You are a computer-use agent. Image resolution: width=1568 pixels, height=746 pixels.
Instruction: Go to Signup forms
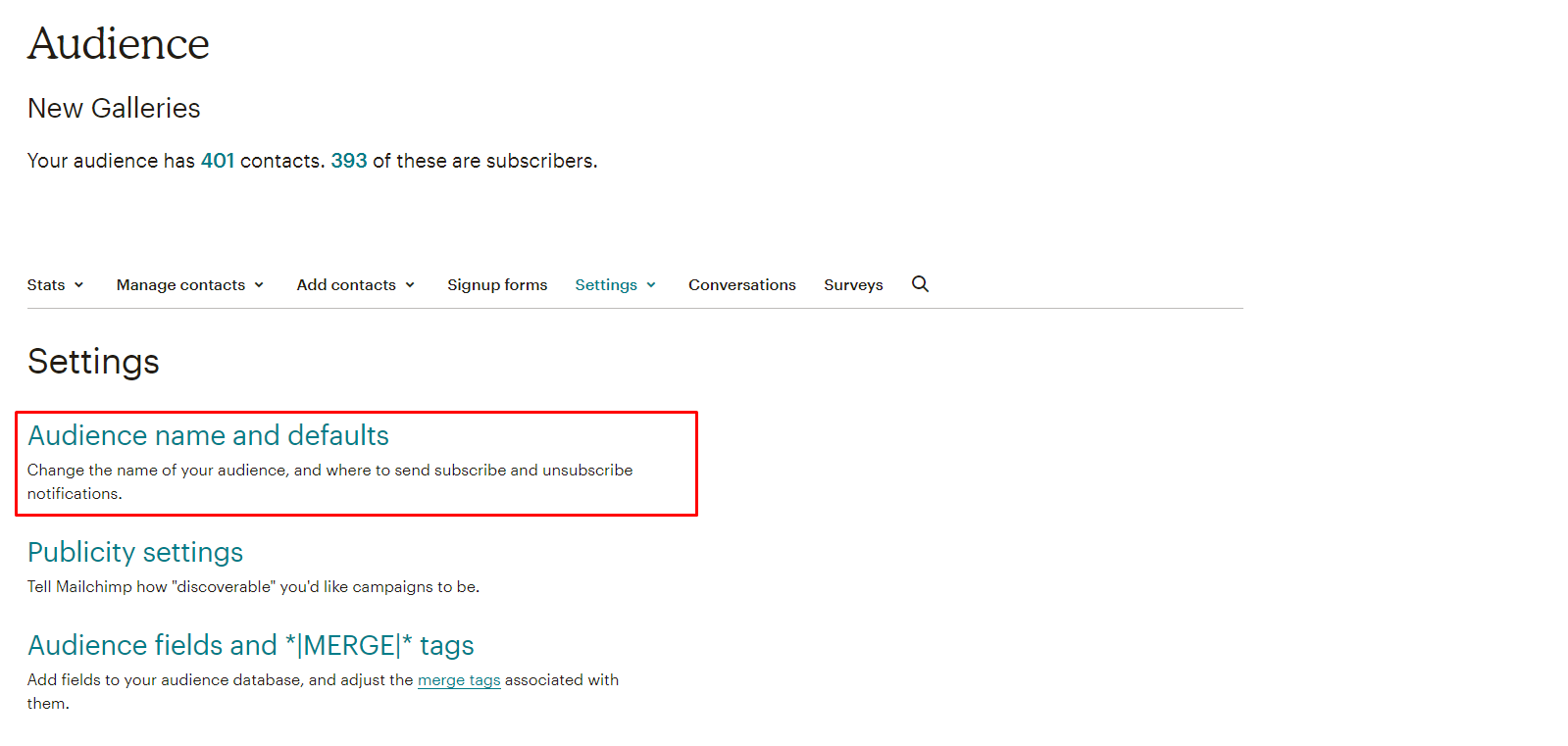(x=497, y=285)
